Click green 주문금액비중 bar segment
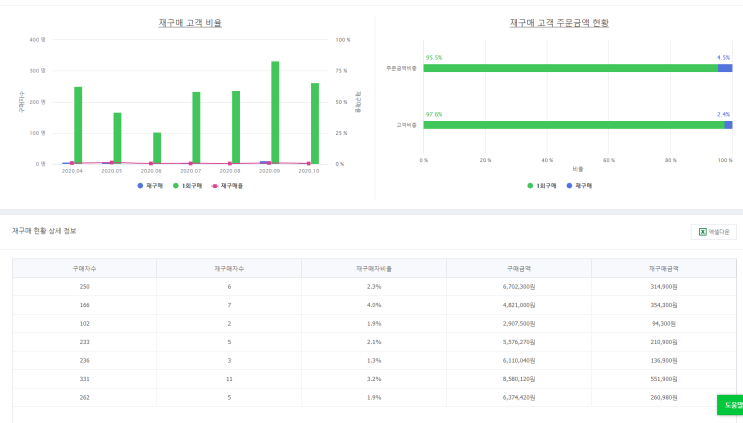This screenshot has width=743, height=423. pos(571,68)
